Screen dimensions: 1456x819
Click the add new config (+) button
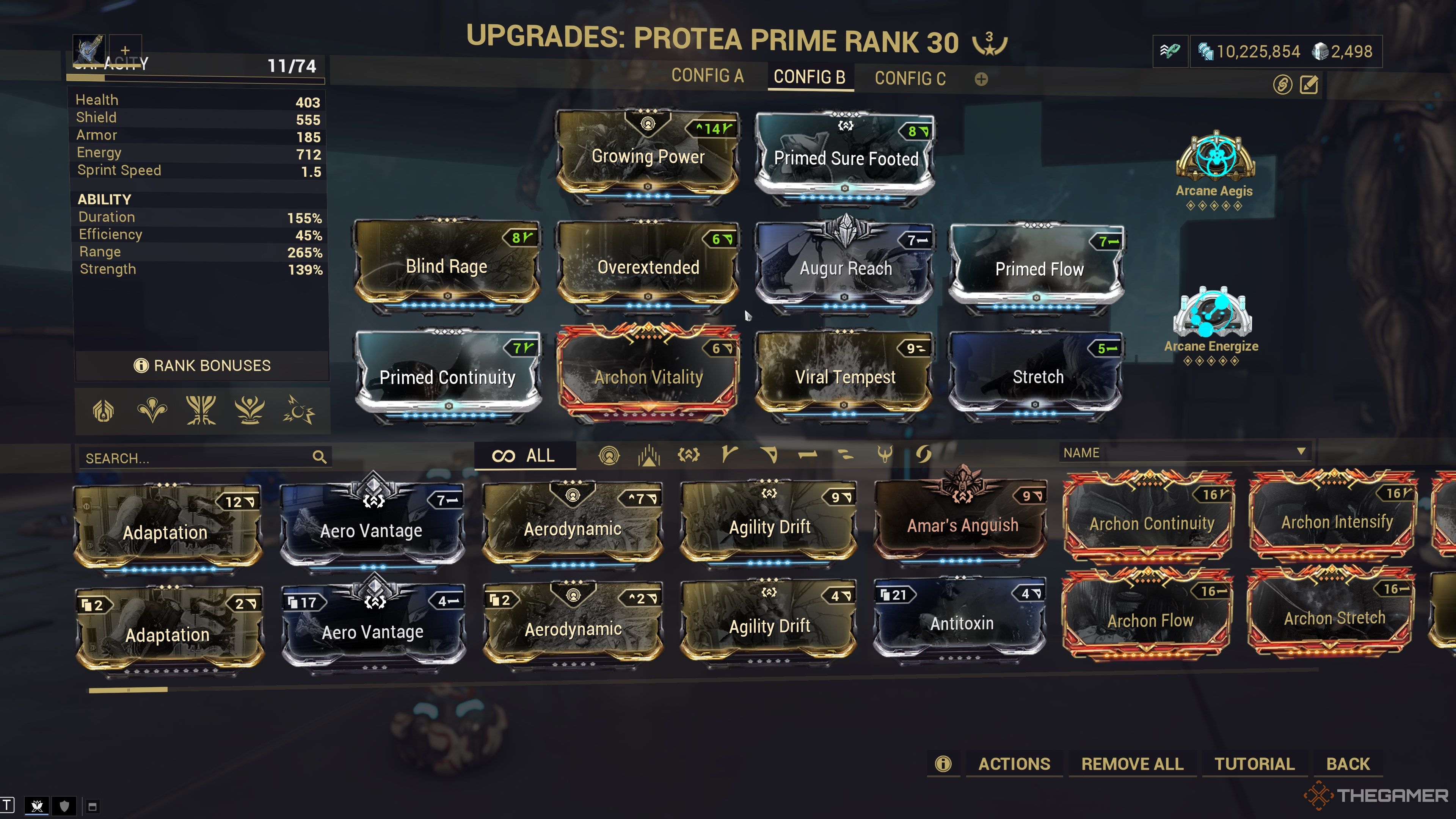pos(981,78)
